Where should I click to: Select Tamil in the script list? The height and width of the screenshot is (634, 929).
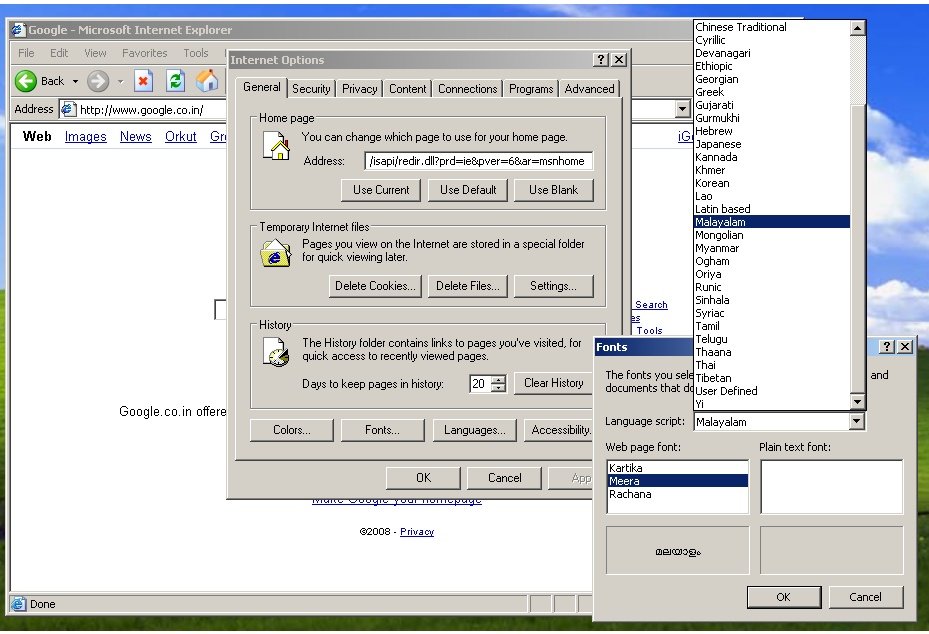click(x=772, y=326)
